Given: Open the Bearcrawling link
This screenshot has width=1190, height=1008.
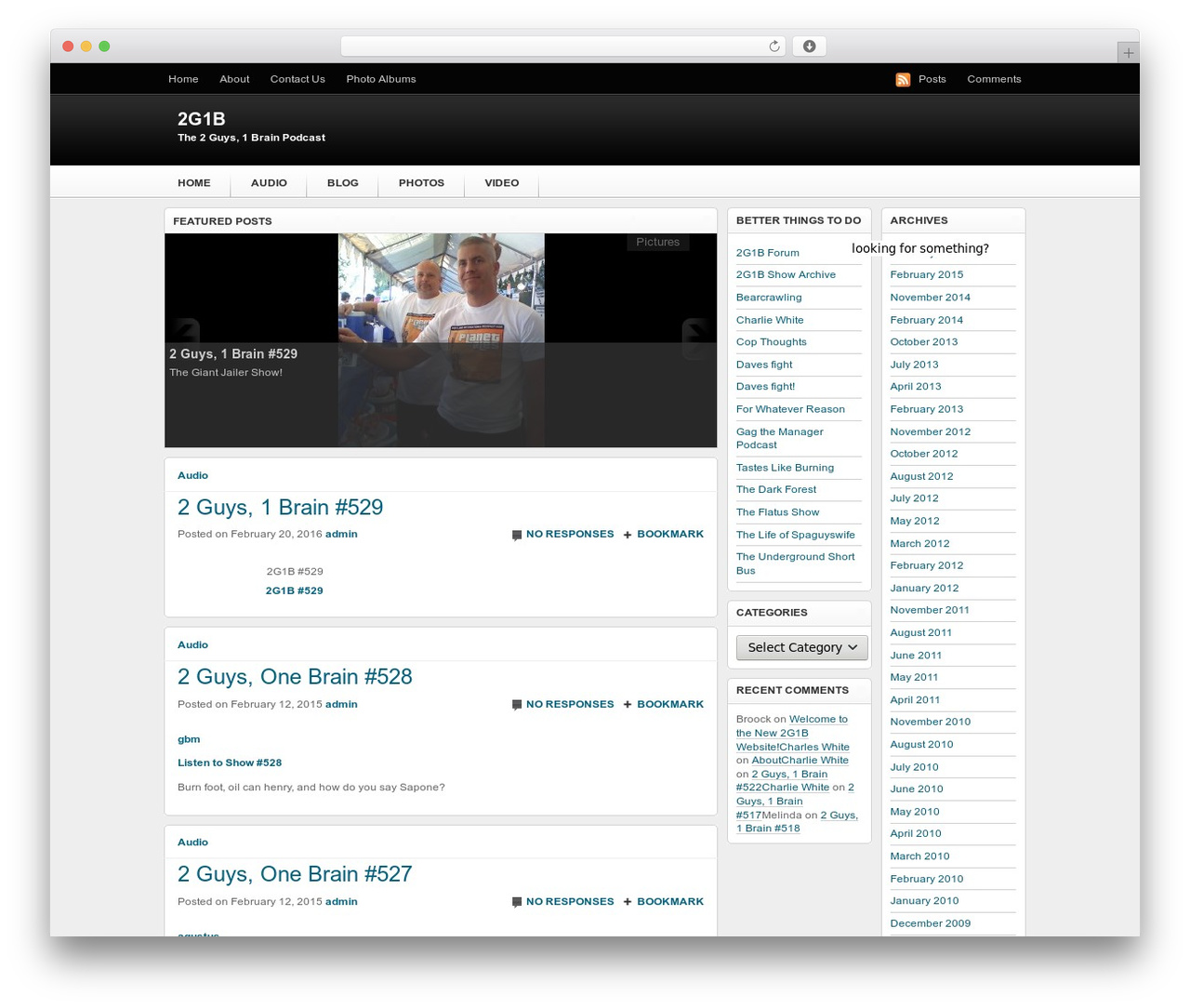Looking at the screenshot, I should click(769, 298).
